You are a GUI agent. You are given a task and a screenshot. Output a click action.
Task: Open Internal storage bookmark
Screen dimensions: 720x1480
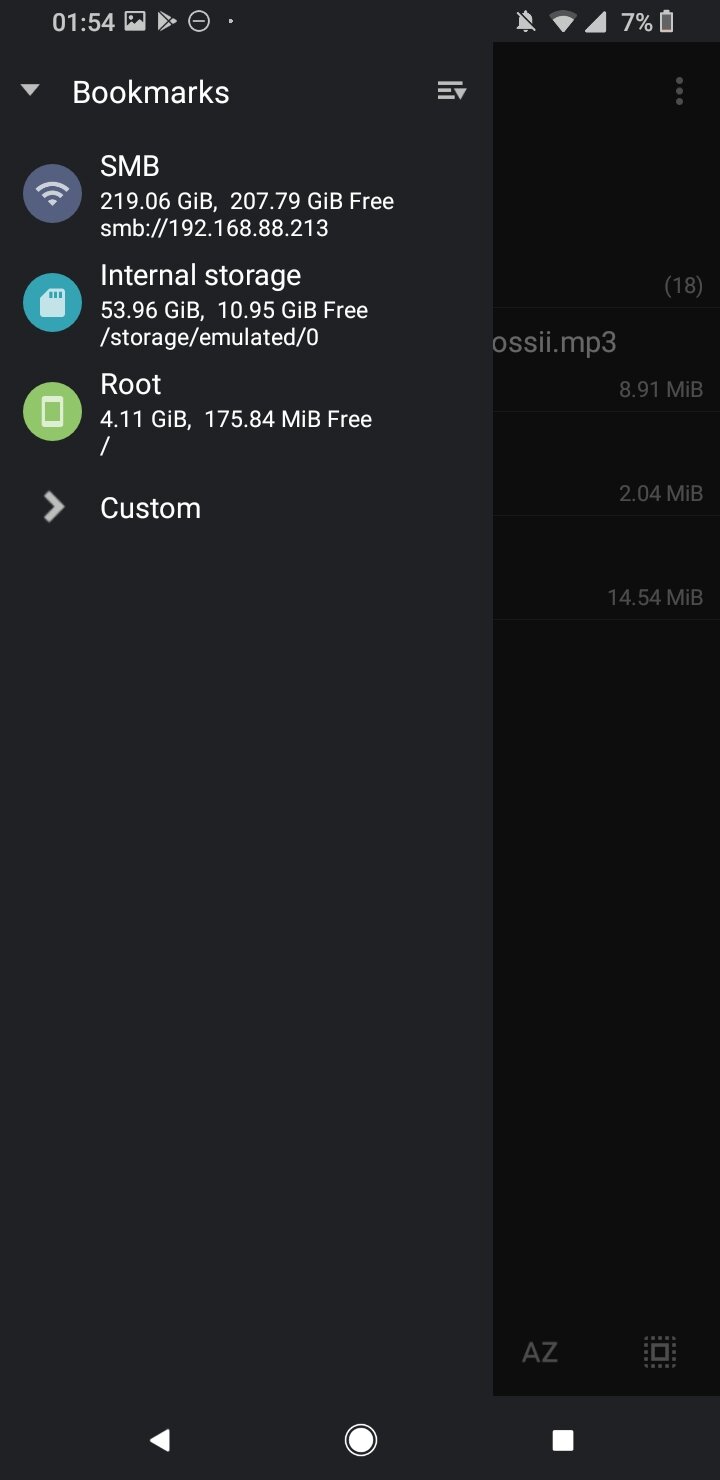(247, 305)
